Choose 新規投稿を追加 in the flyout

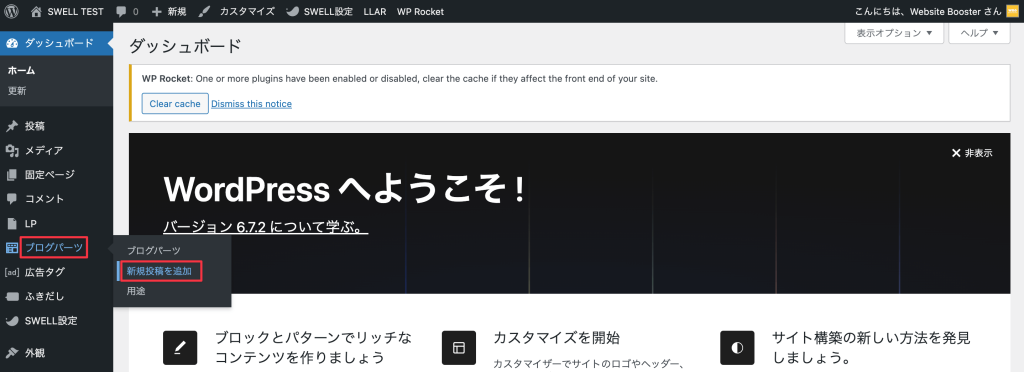point(159,271)
